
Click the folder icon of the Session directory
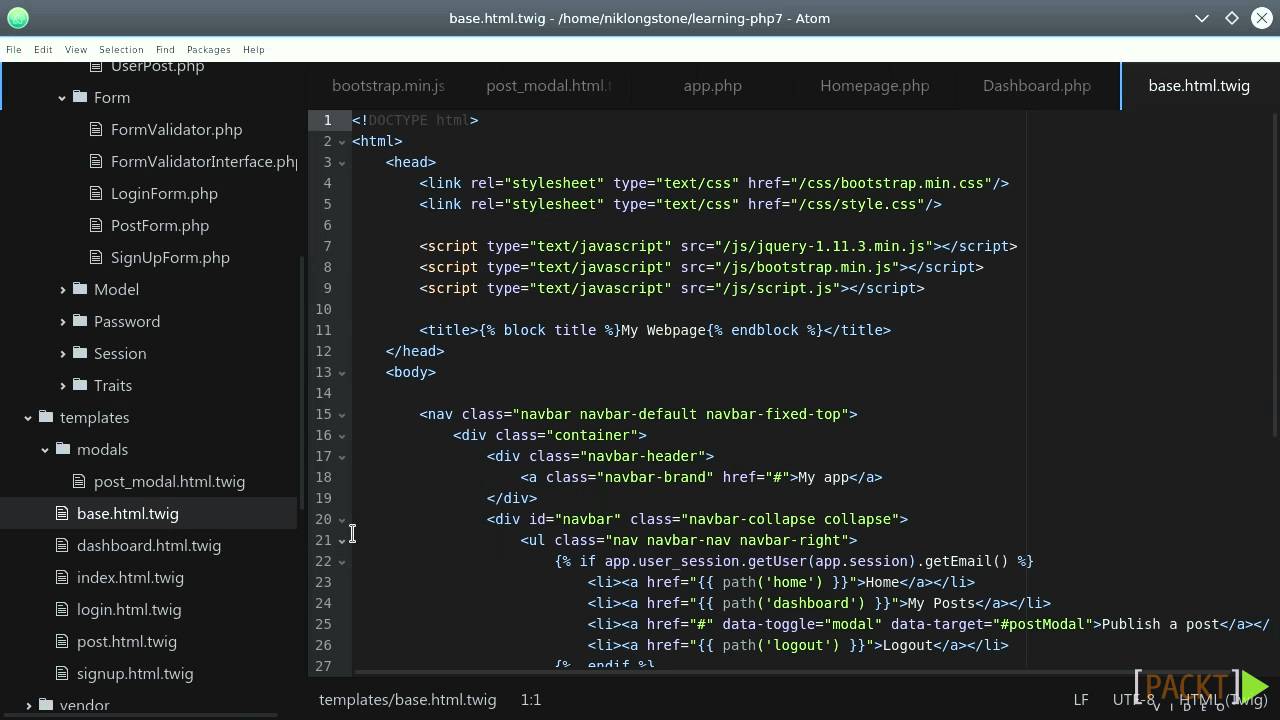(80, 353)
